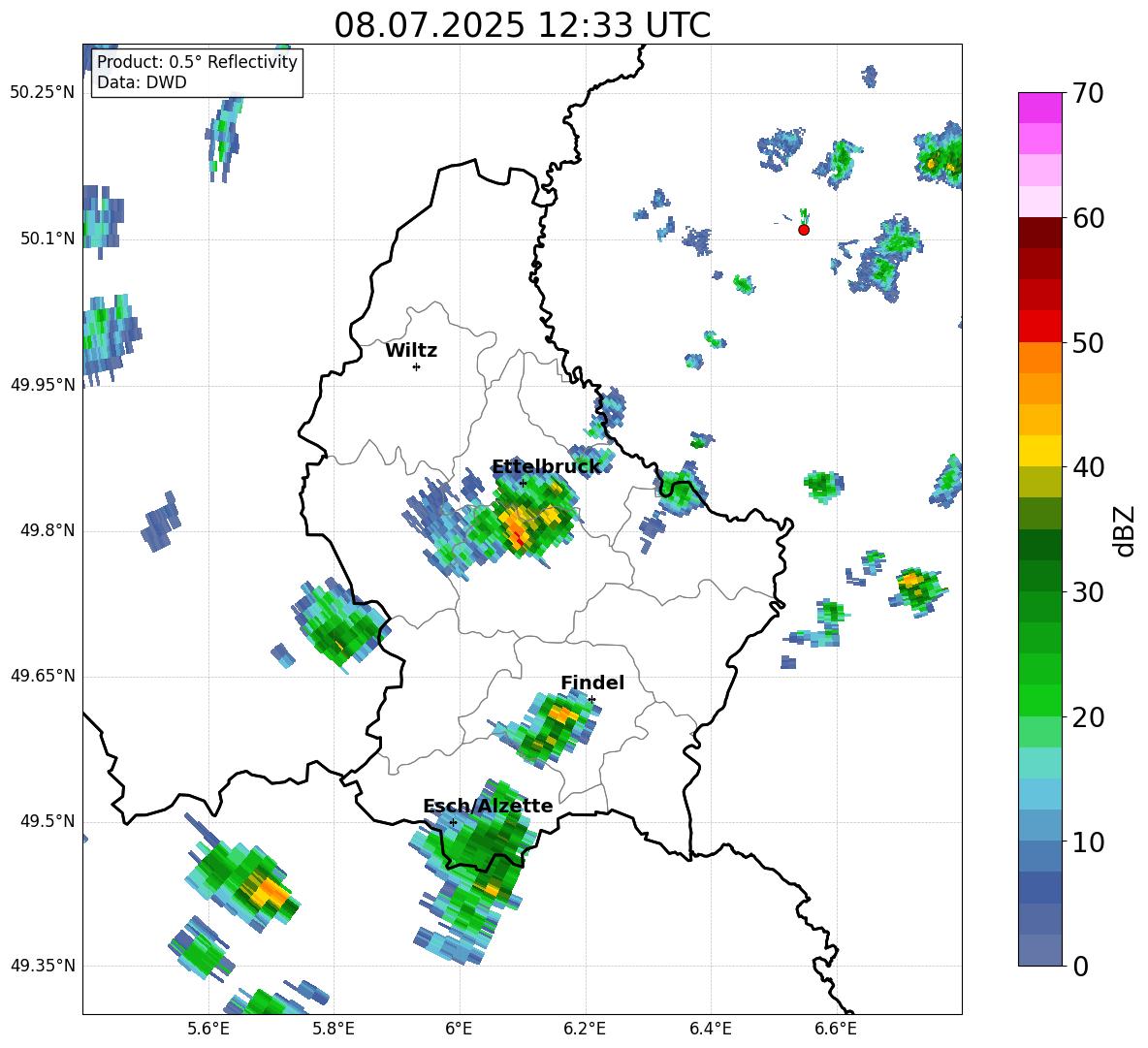
Task: Click the red radar site dot
Action: 804,230
